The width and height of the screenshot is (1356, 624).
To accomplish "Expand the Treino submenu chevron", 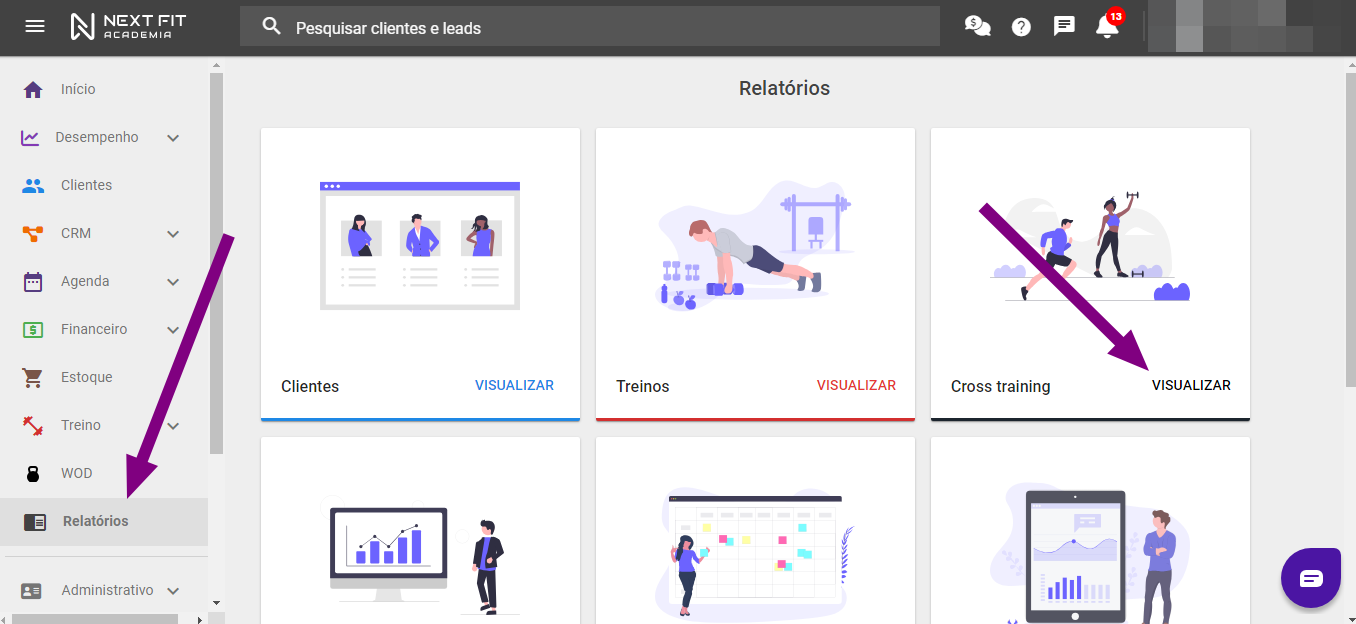I will [173, 425].
